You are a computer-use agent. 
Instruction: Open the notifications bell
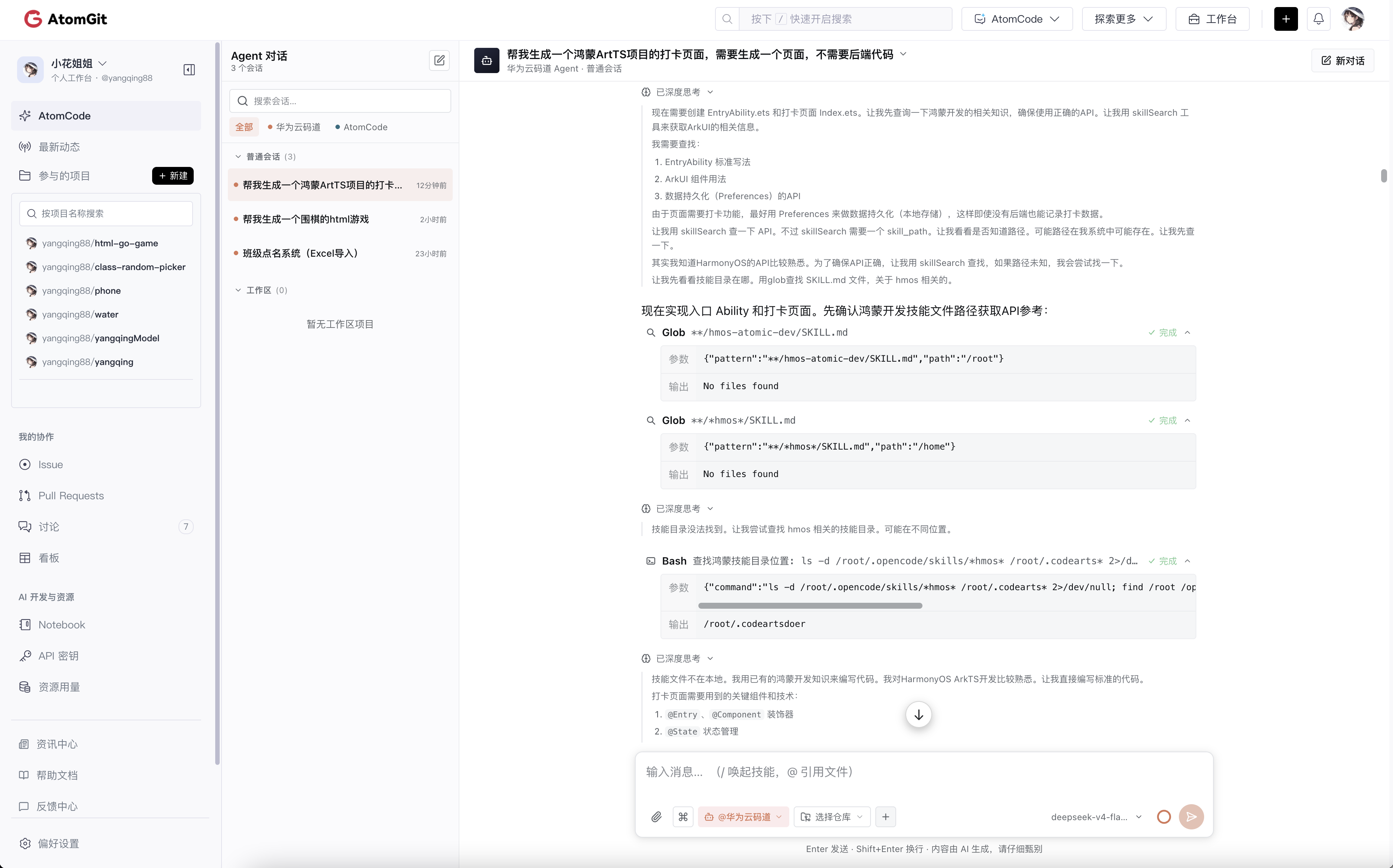click(1318, 19)
